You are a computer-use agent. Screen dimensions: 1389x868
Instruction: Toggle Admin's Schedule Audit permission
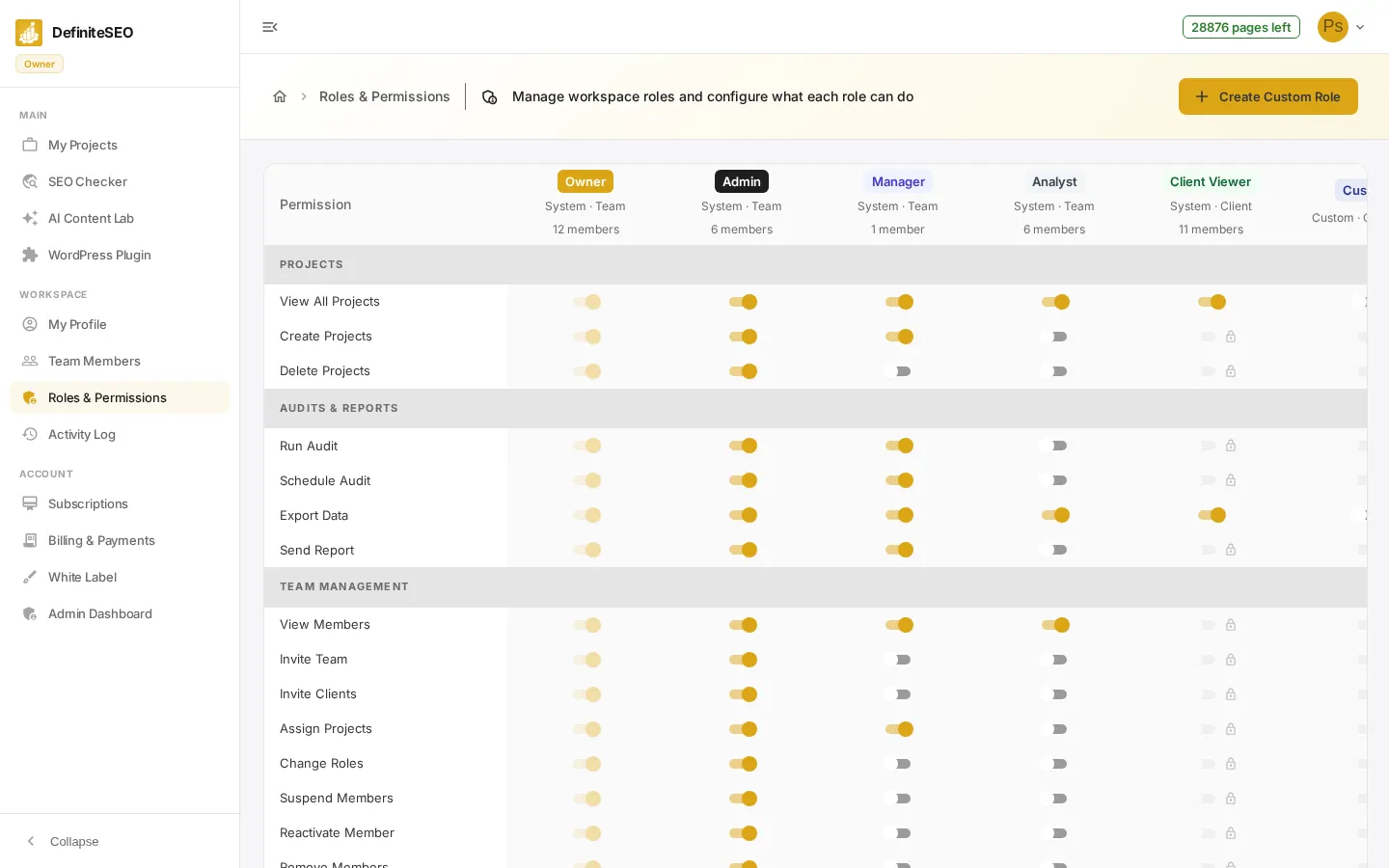click(x=743, y=480)
